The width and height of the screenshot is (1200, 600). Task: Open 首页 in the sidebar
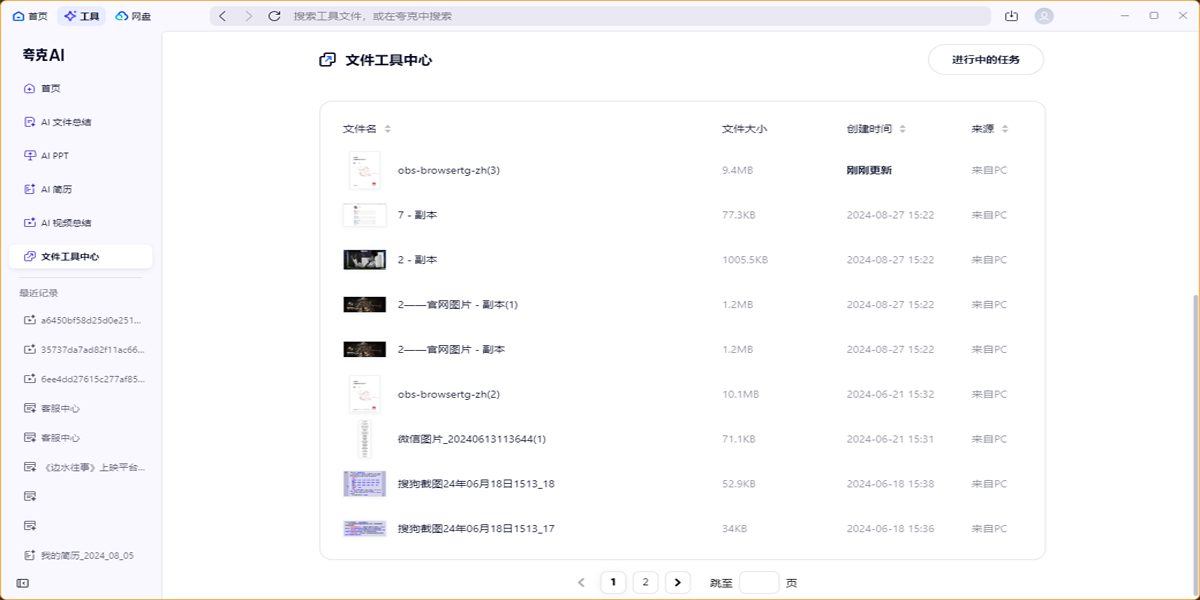coord(80,88)
